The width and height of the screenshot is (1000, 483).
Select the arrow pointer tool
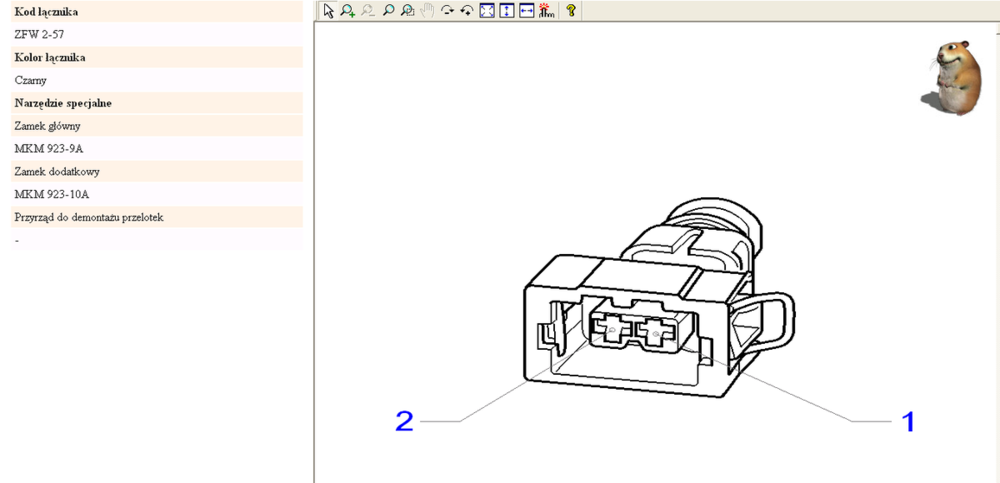pos(328,11)
